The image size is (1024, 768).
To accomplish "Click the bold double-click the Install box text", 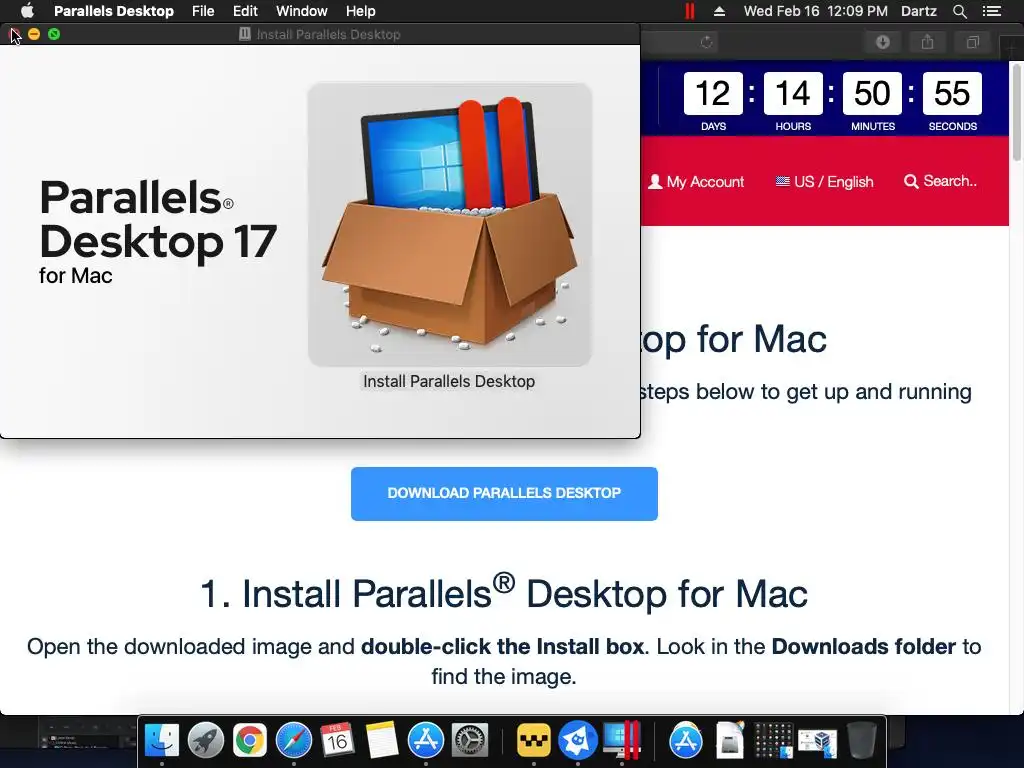I will pyautogui.click(x=503, y=646).
